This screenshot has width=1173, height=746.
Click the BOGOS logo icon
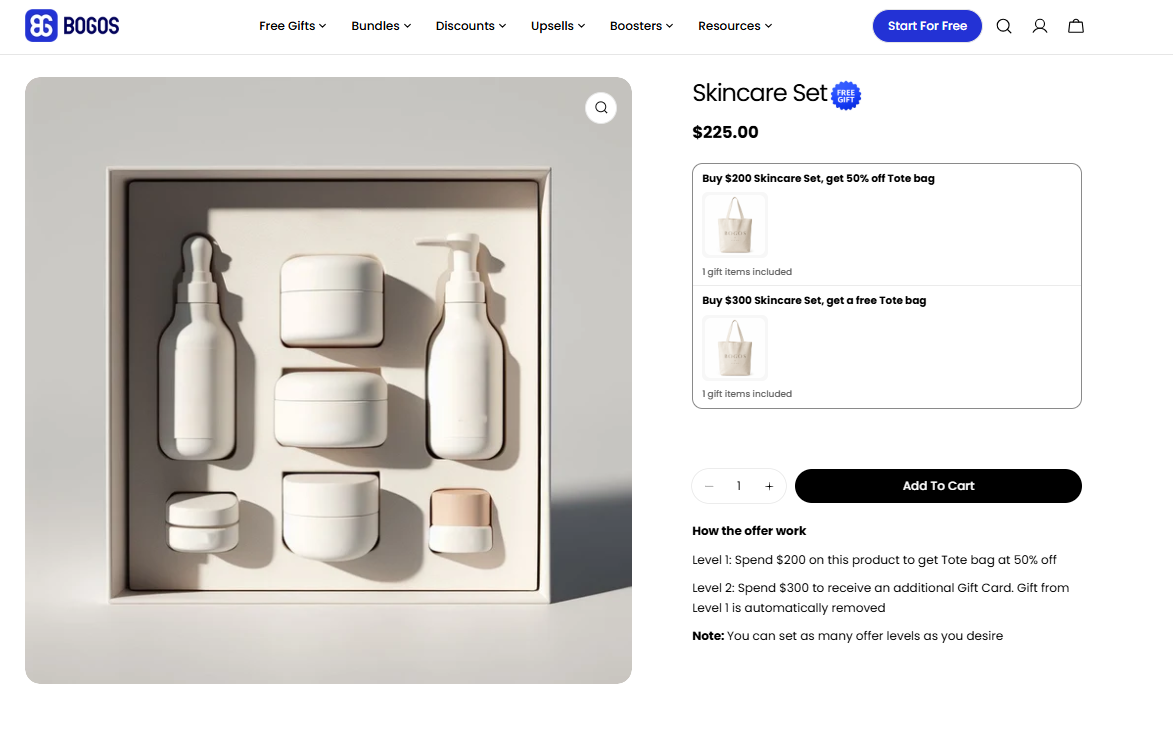(41, 25)
